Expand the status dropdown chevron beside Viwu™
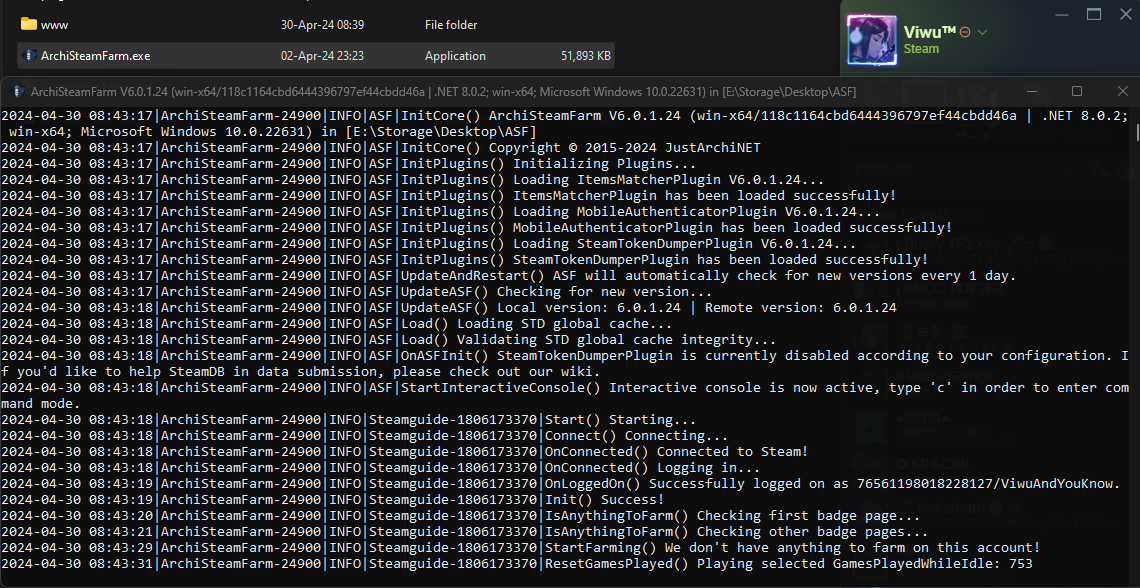This screenshot has height=588, width=1140. 982,32
